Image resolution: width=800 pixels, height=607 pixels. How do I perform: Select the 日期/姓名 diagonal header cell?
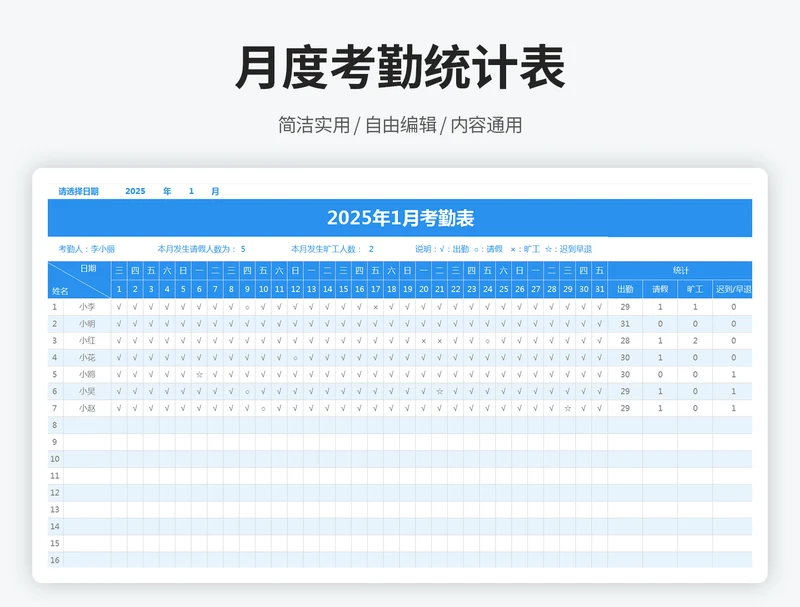coord(80,280)
